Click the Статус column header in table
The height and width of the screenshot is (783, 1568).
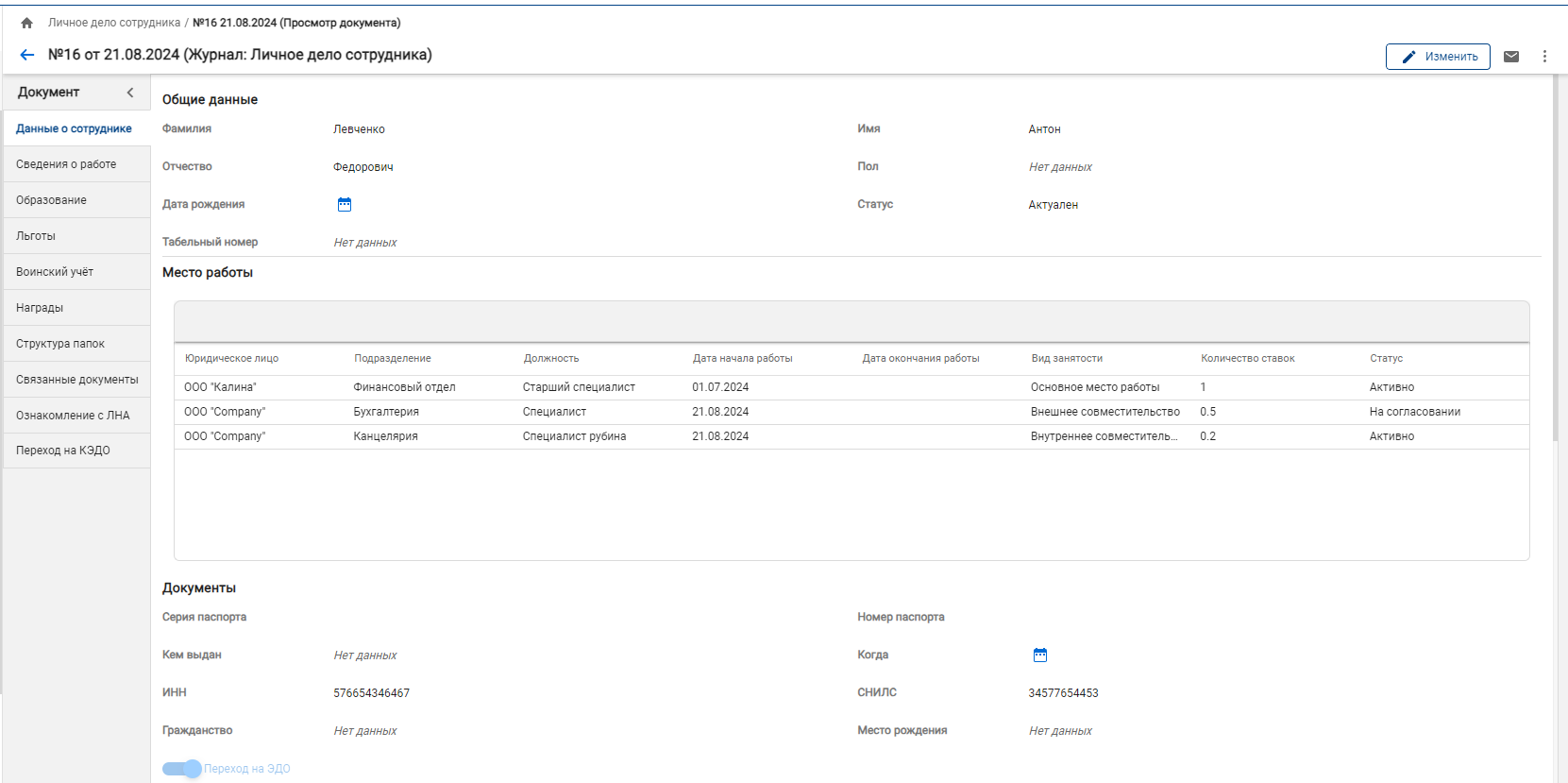(x=1386, y=359)
